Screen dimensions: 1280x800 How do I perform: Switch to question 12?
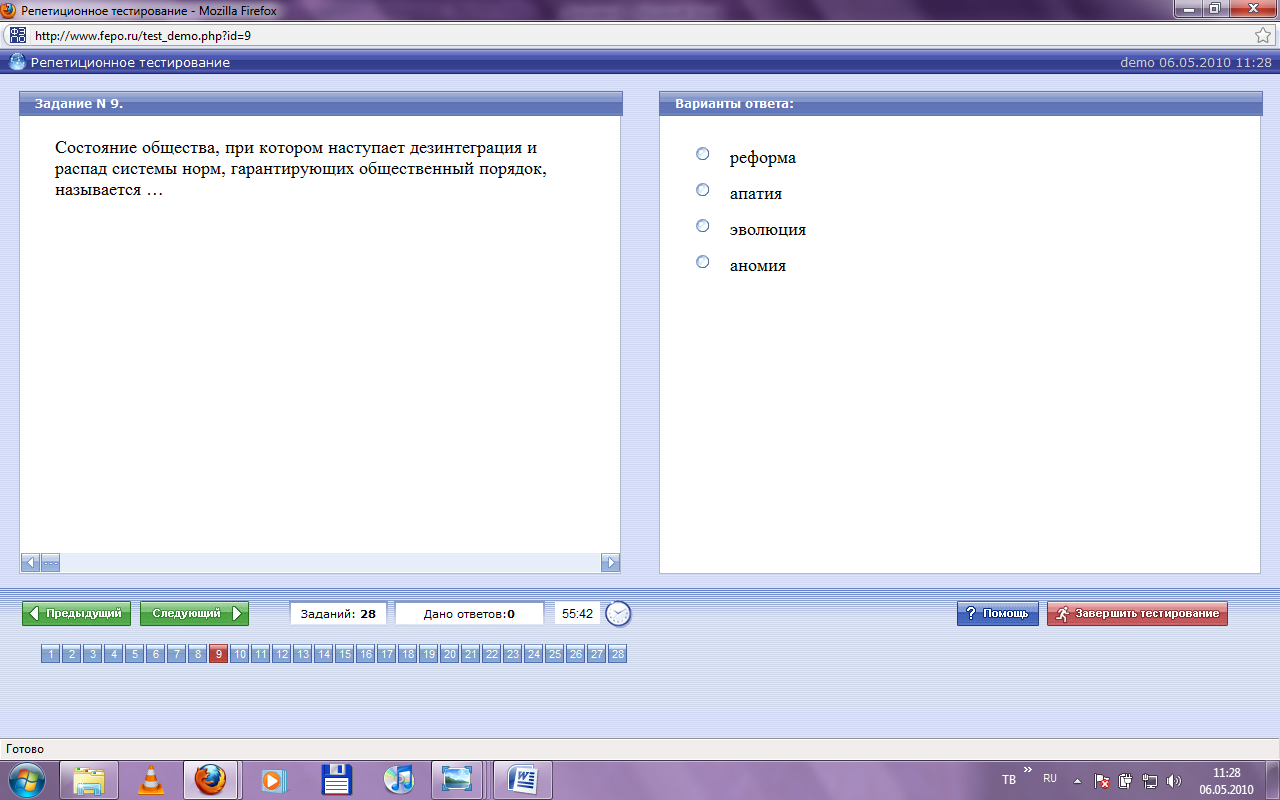[x=281, y=654]
